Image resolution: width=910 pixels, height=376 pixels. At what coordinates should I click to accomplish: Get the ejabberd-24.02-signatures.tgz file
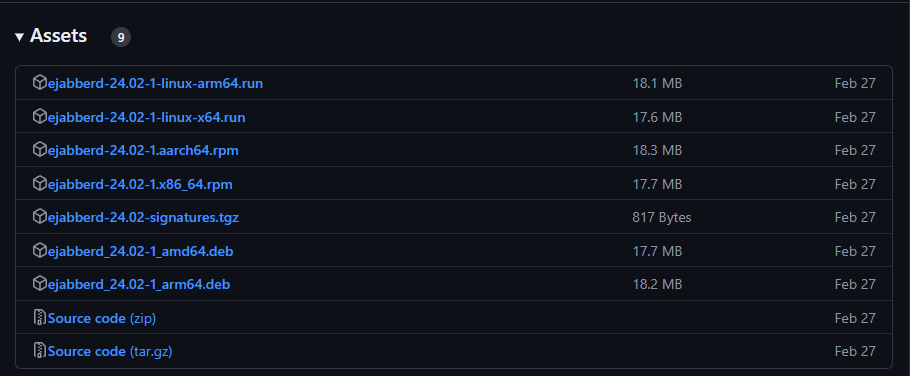click(143, 218)
